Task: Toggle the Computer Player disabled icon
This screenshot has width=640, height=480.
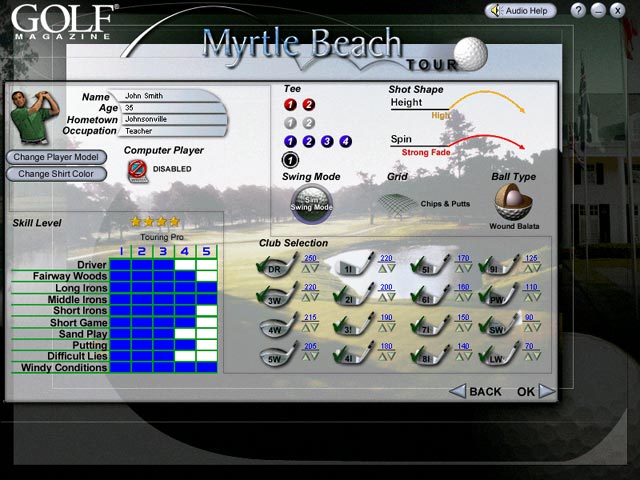Action: coord(138,171)
